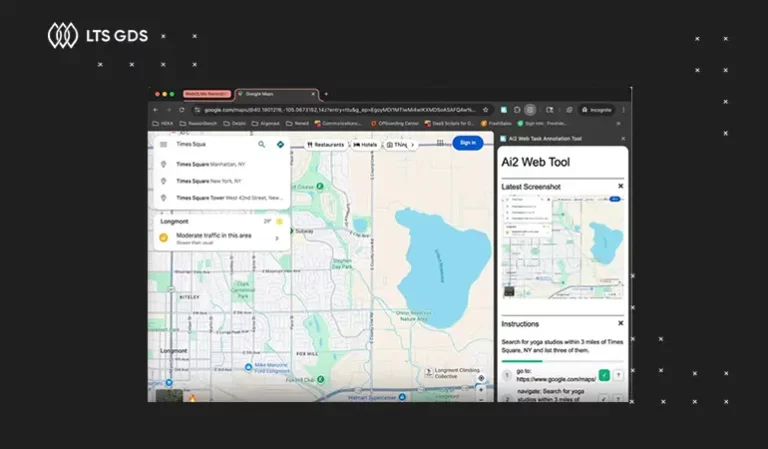
Task: Open the Google Maps hamburger menu
Action: [164, 144]
